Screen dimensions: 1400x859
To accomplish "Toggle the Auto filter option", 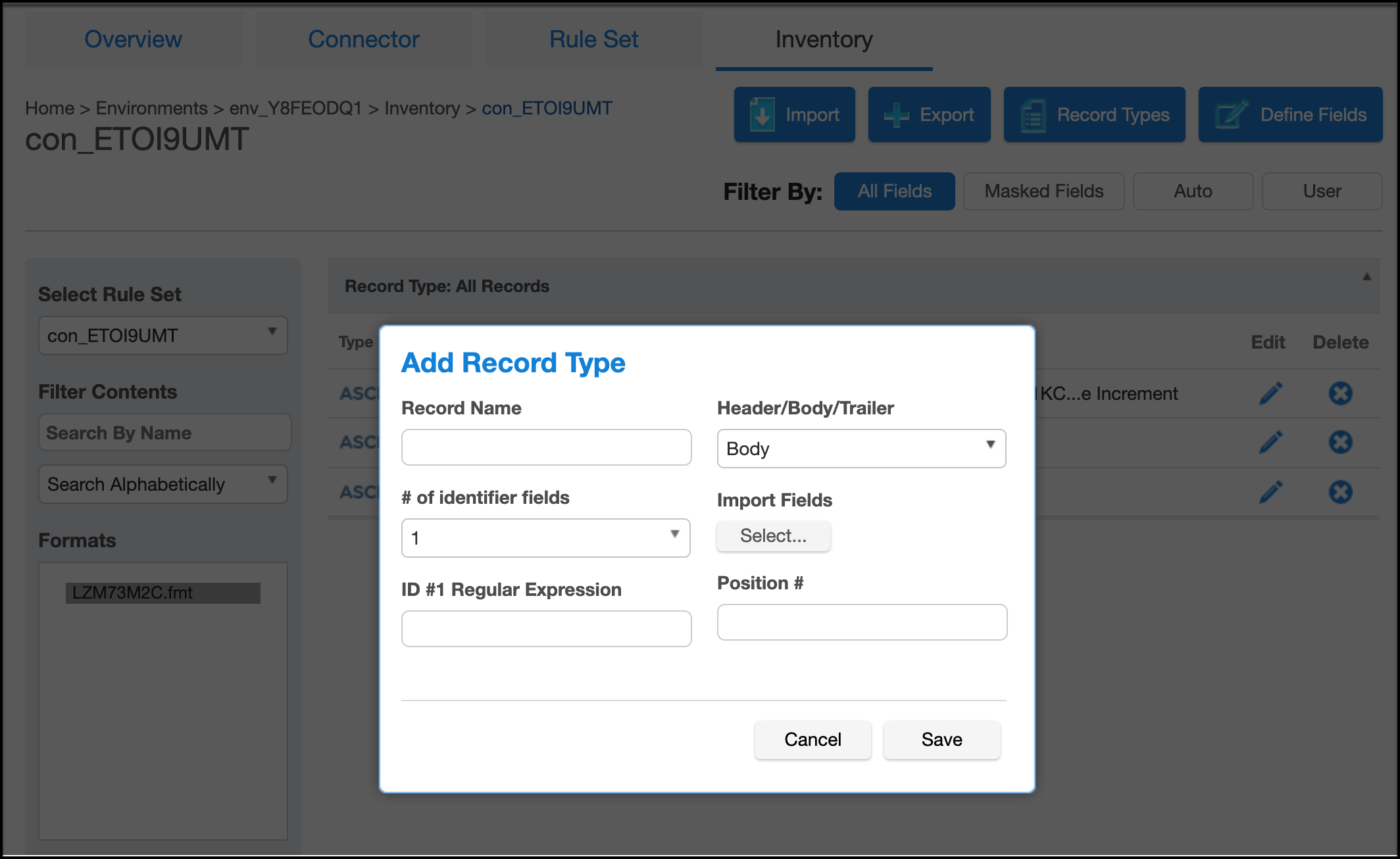I will 1192,191.
